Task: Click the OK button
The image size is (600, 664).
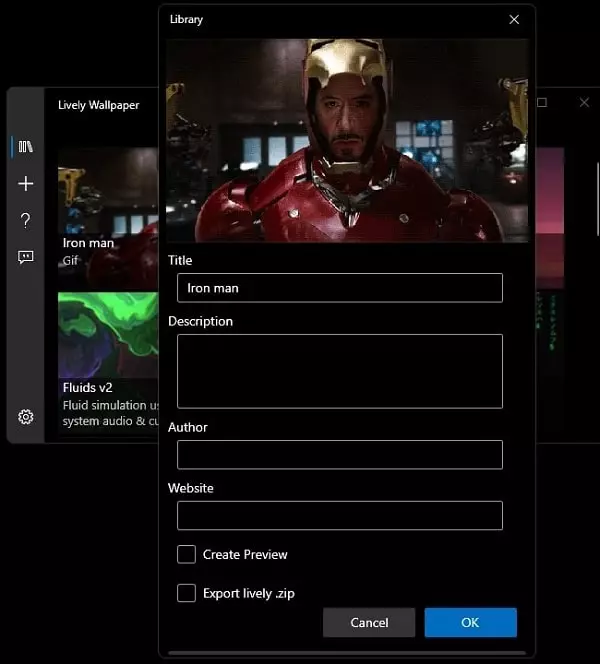Action: pyautogui.click(x=470, y=622)
